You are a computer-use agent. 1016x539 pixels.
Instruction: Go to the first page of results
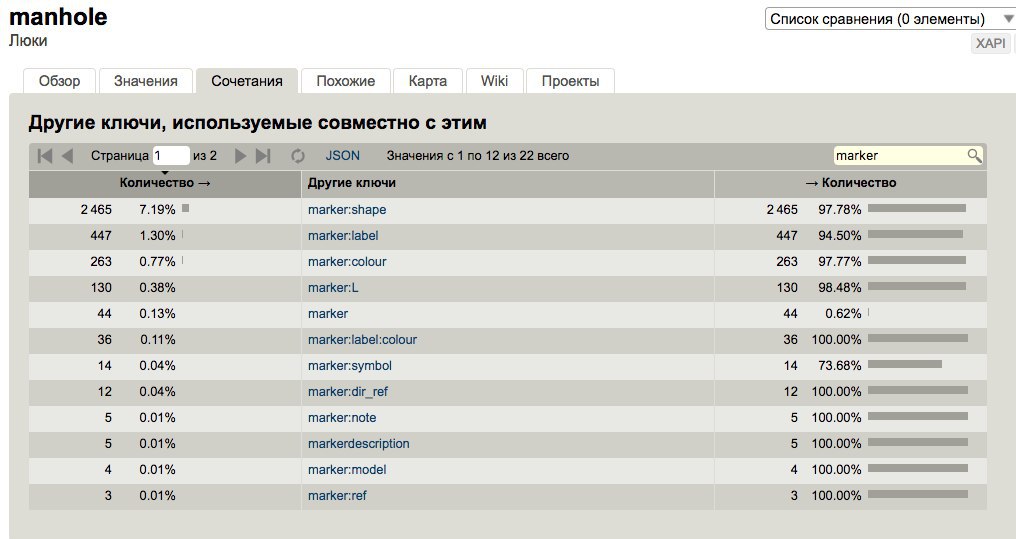click(45, 156)
